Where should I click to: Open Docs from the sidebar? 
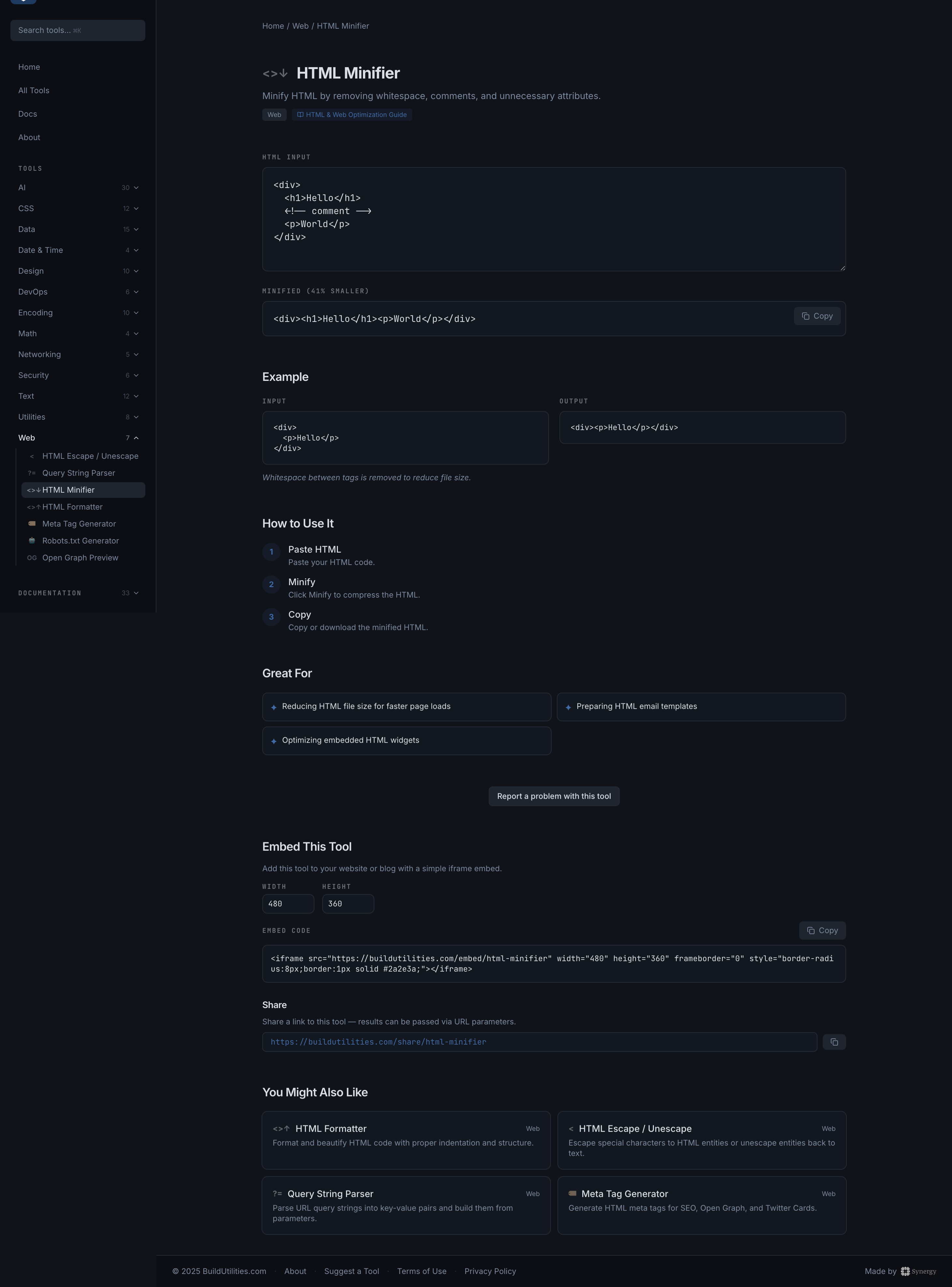pos(27,113)
